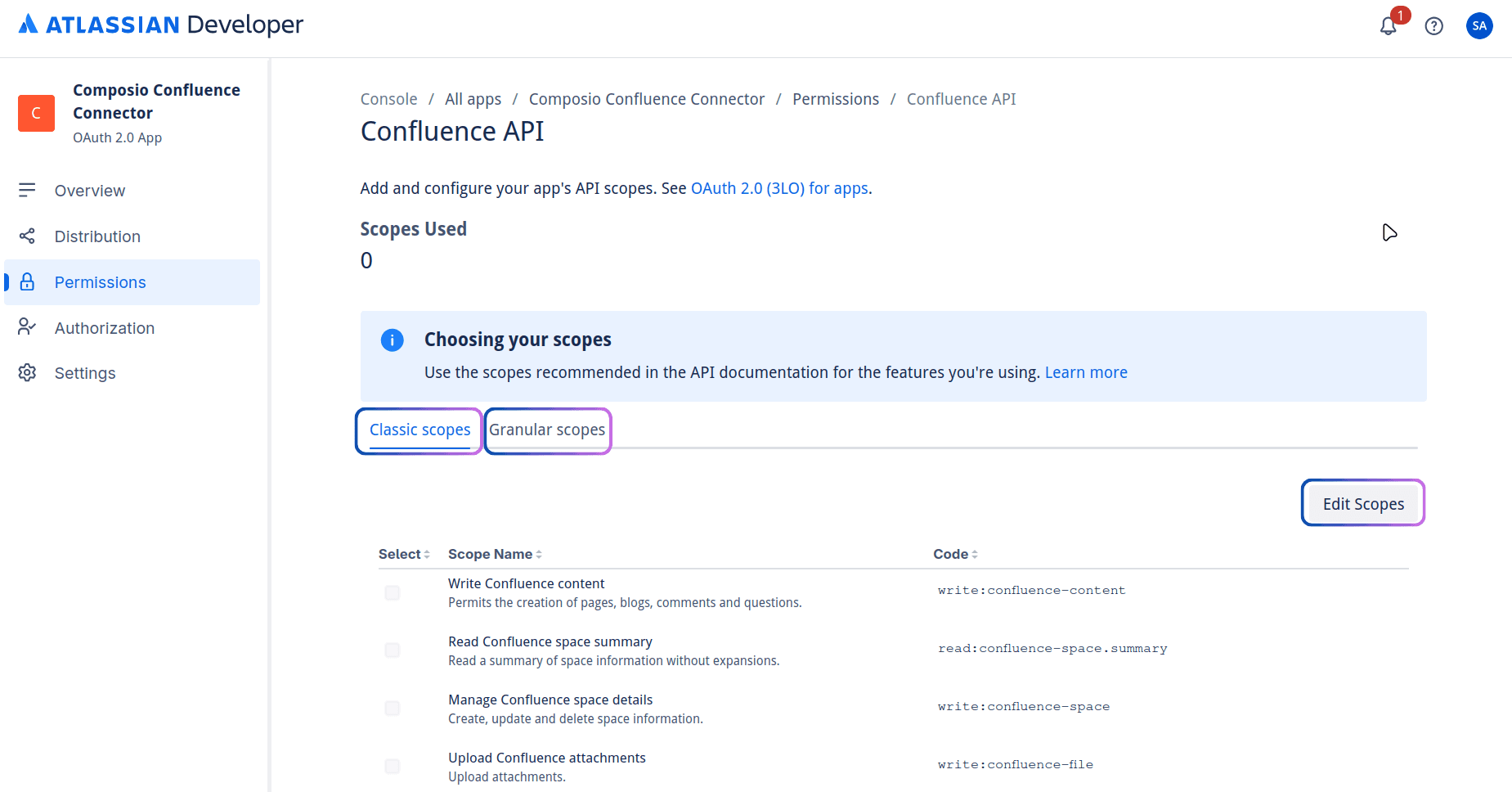Tick the Manage Confluence space details checkbox
The width and height of the screenshot is (1512, 792).
point(393,709)
